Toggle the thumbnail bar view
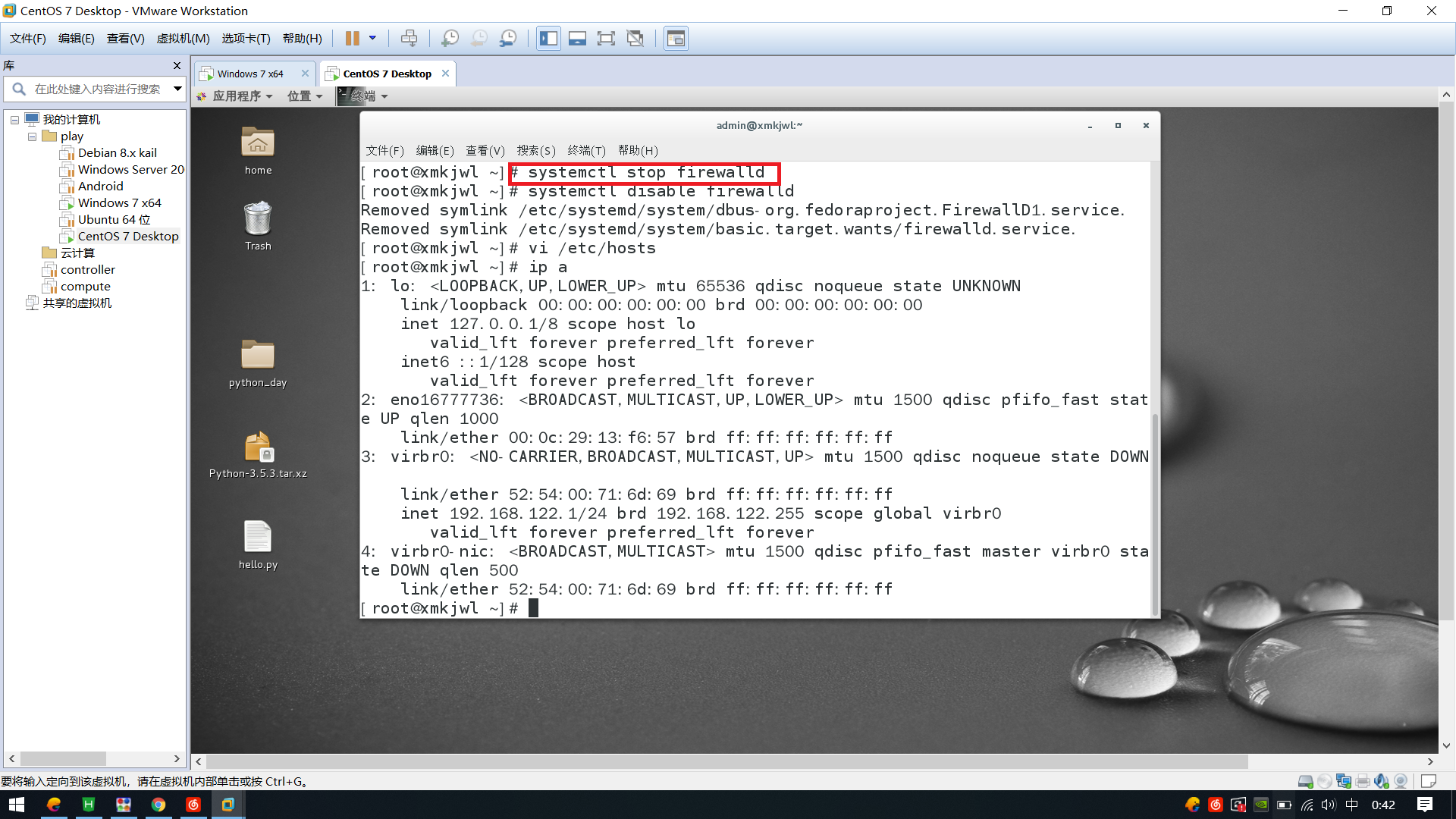1456x819 pixels. pyautogui.click(x=577, y=39)
